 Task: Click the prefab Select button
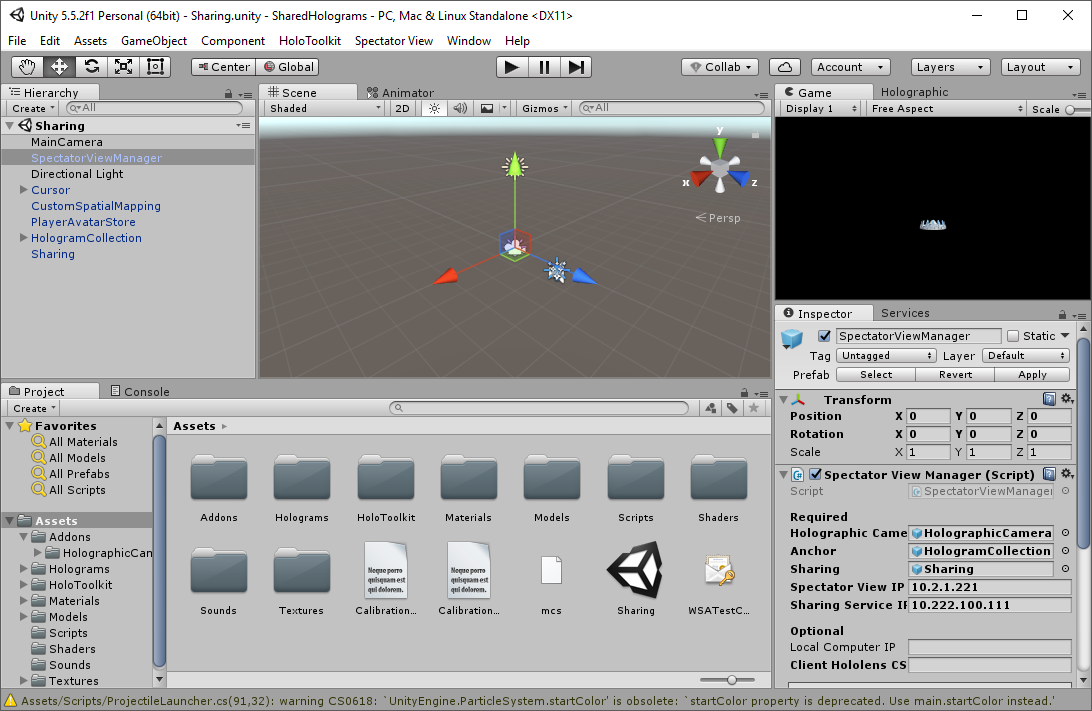click(876, 375)
